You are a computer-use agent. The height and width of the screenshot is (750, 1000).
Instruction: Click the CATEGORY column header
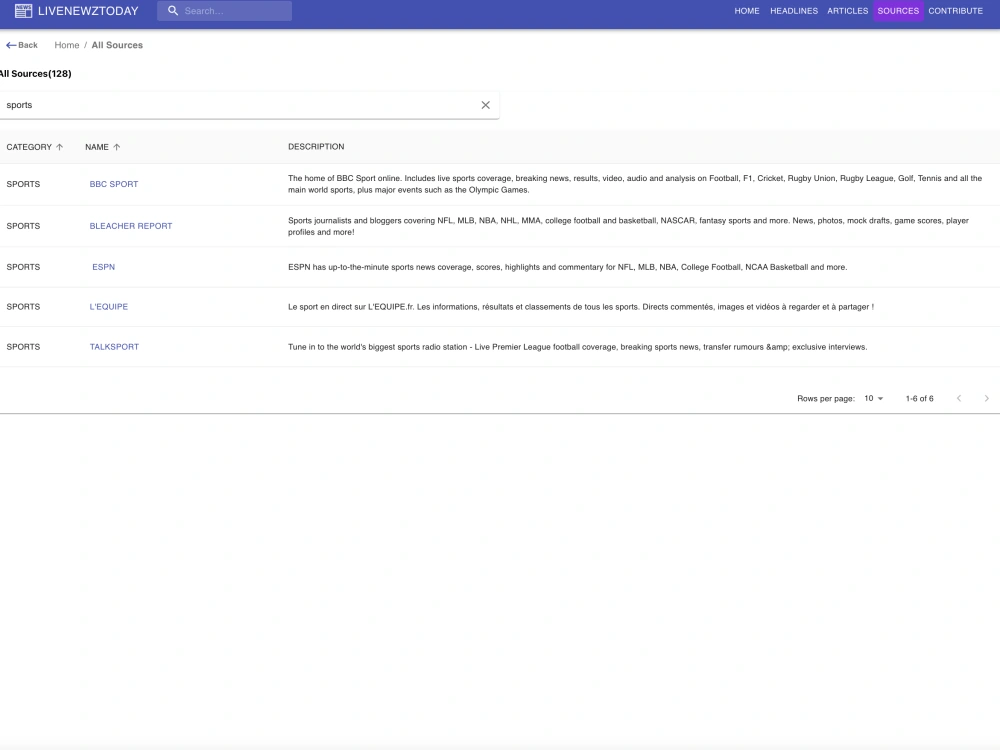(29, 147)
